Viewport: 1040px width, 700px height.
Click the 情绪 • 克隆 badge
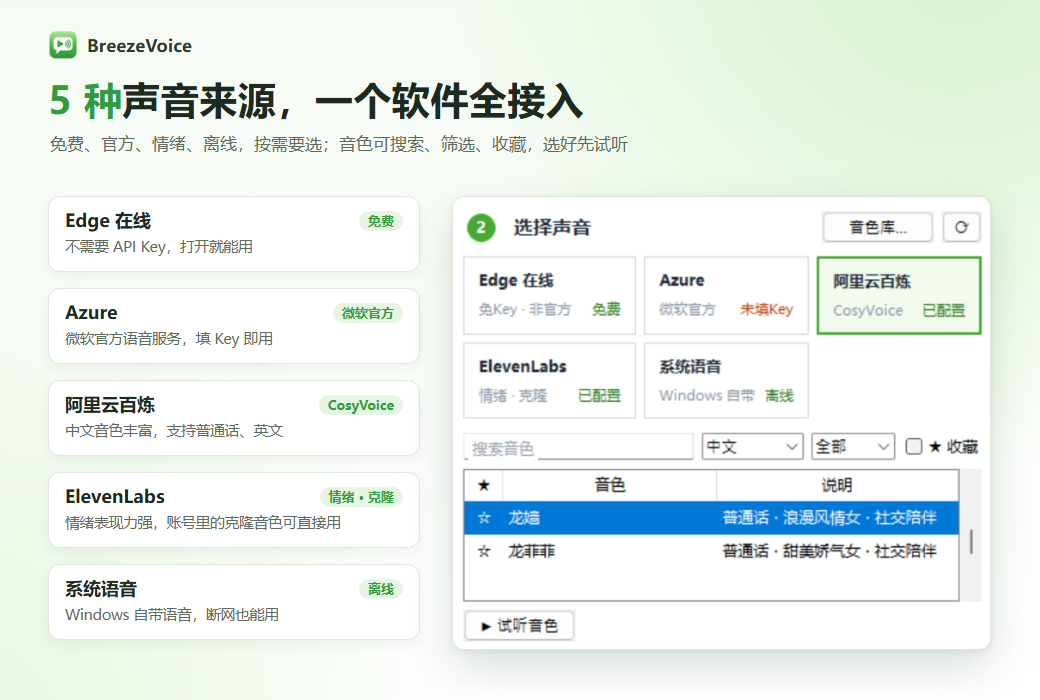(x=361, y=497)
